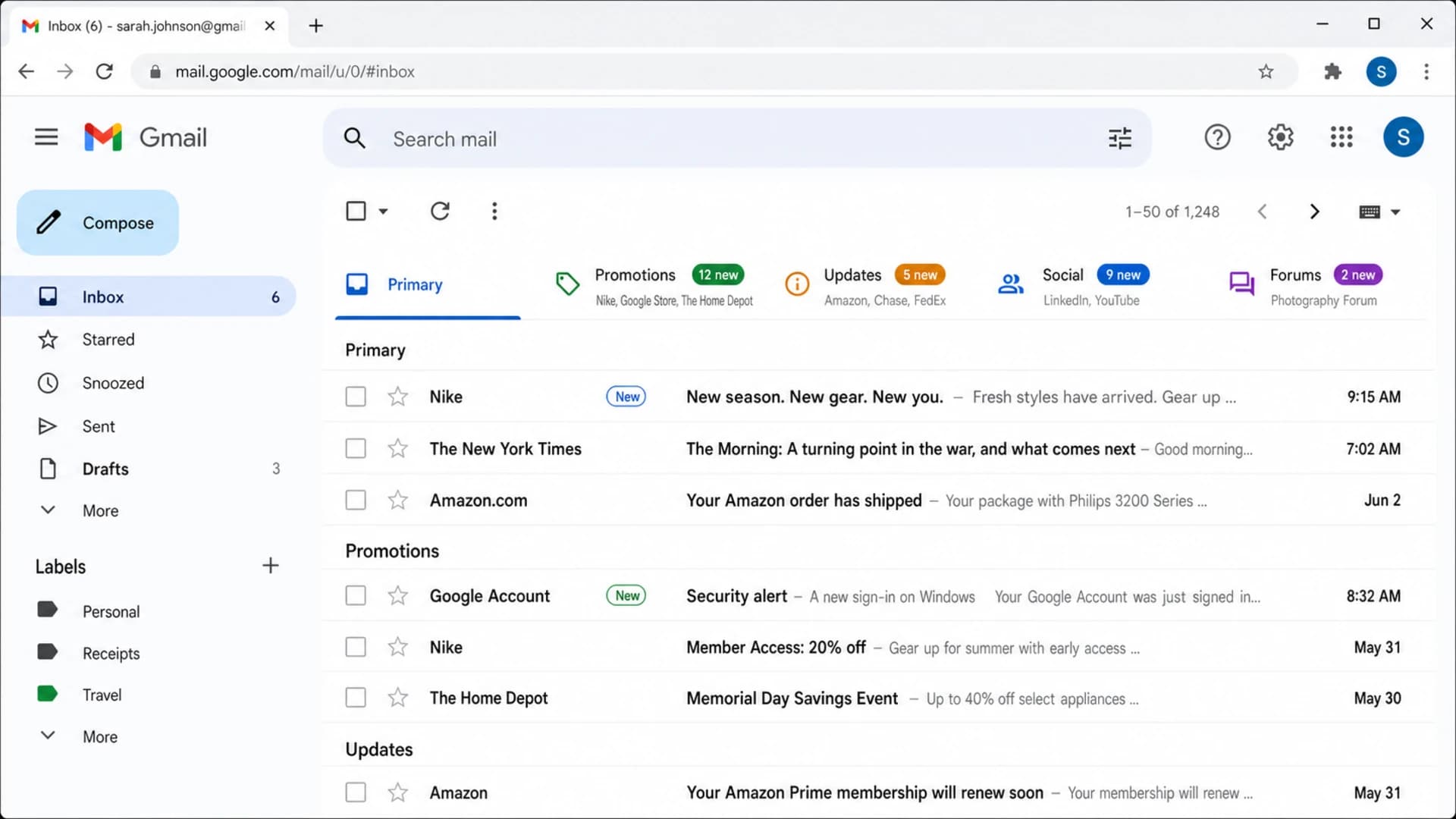Viewport: 1456px width, 819px height.
Task: Open the Social tab
Action: coord(1074,286)
